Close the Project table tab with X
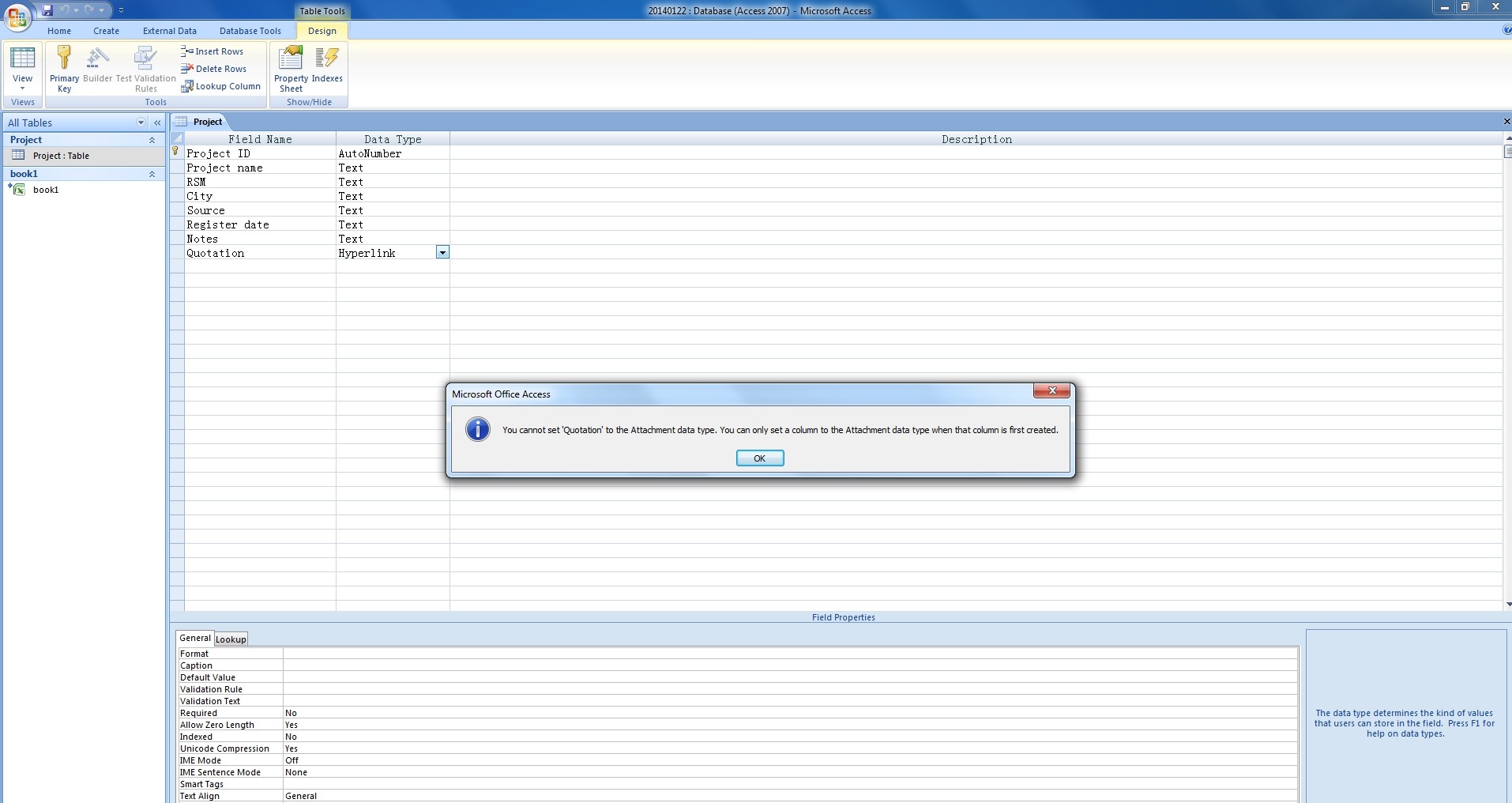This screenshot has width=1512, height=803. pyautogui.click(x=1506, y=122)
